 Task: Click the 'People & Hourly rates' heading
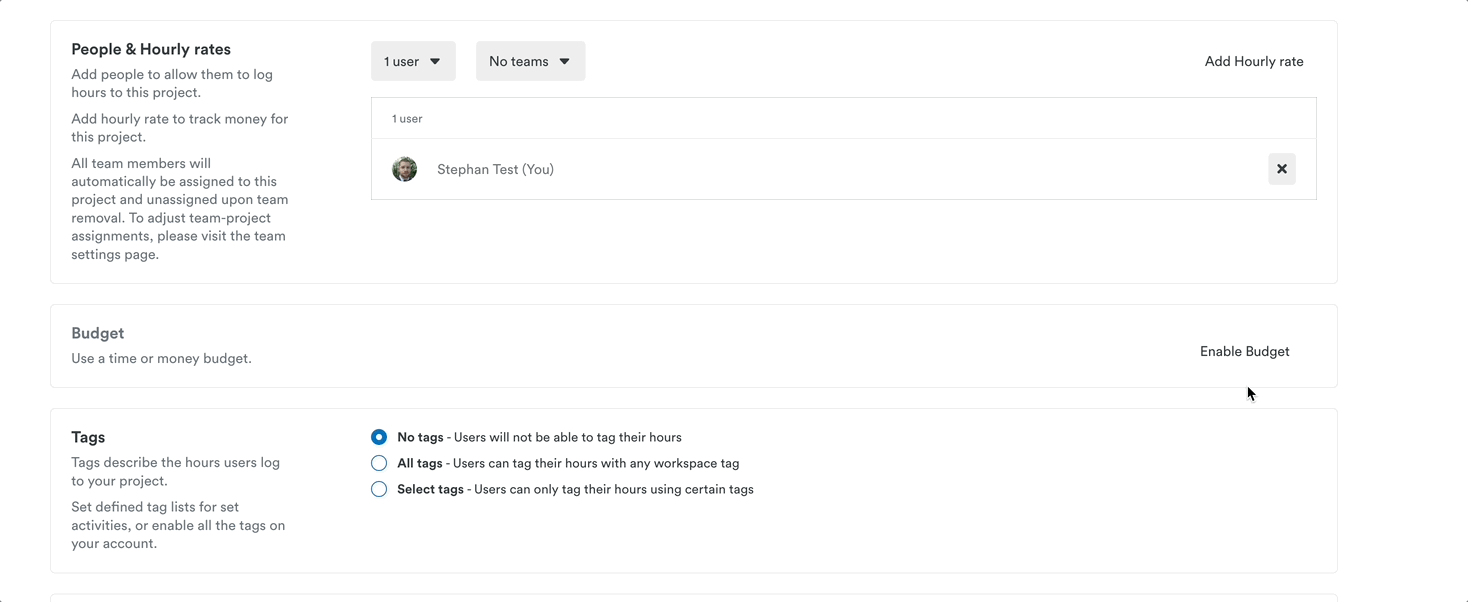click(x=151, y=49)
